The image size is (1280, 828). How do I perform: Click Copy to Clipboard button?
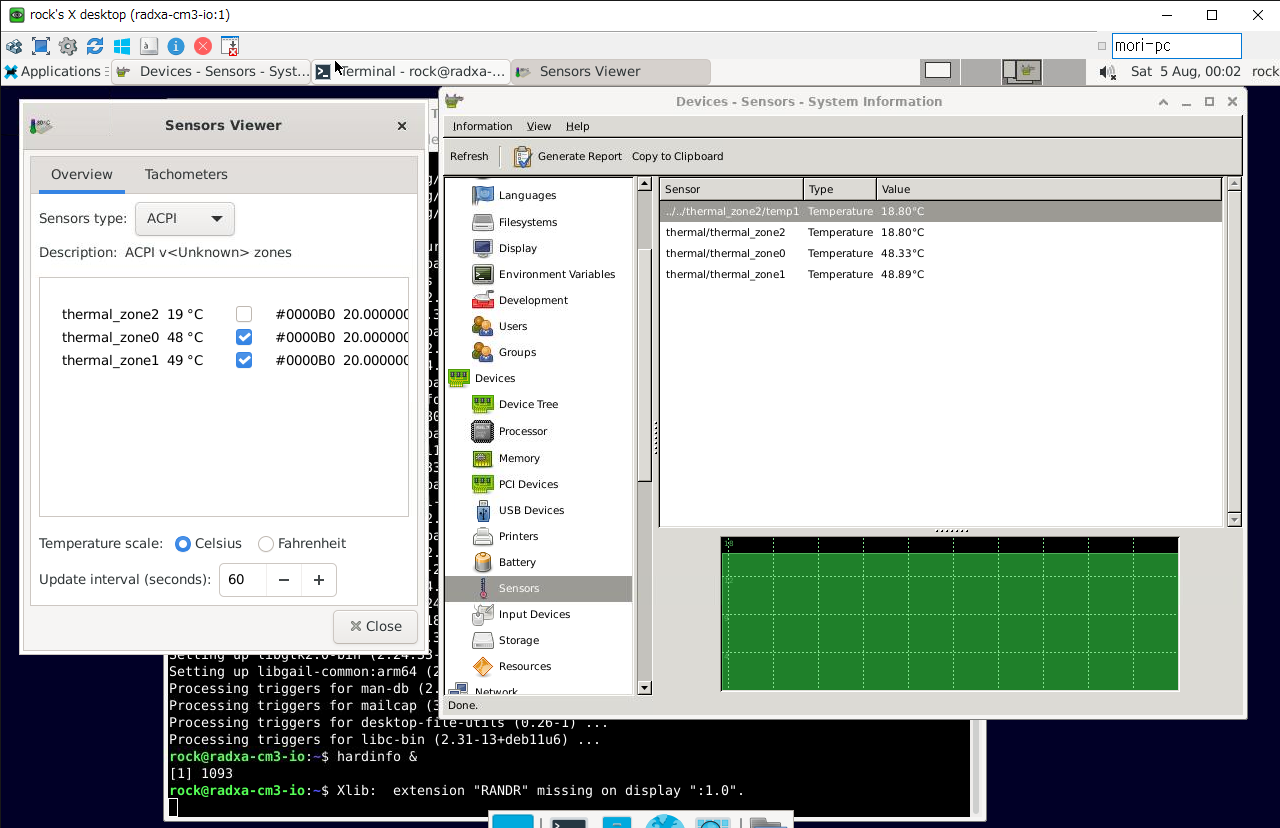pos(677,156)
